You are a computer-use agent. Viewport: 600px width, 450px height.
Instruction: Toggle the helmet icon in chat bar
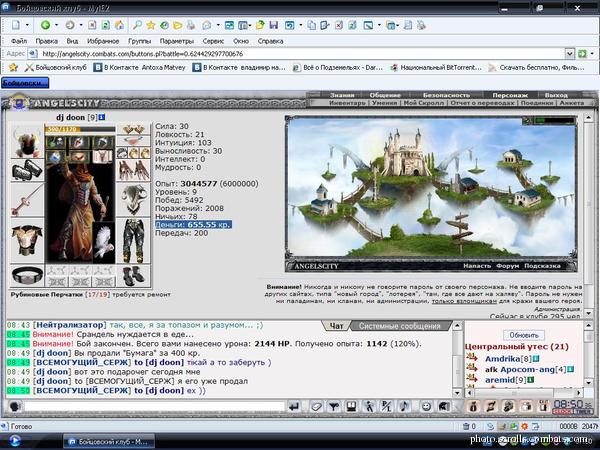pos(444,406)
